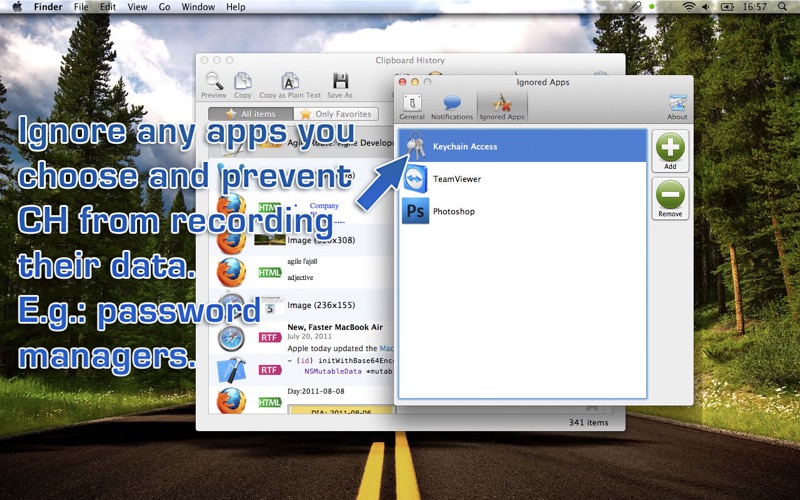The height and width of the screenshot is (500, 800).
Task: Click the battery status icon
Action: 727,7
